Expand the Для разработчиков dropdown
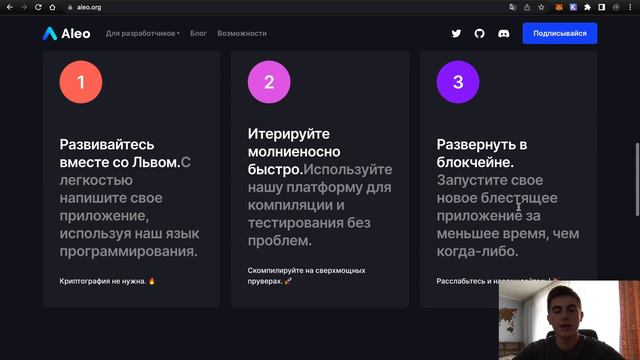This screenshot has height=360, width=640. click(142, 33)
